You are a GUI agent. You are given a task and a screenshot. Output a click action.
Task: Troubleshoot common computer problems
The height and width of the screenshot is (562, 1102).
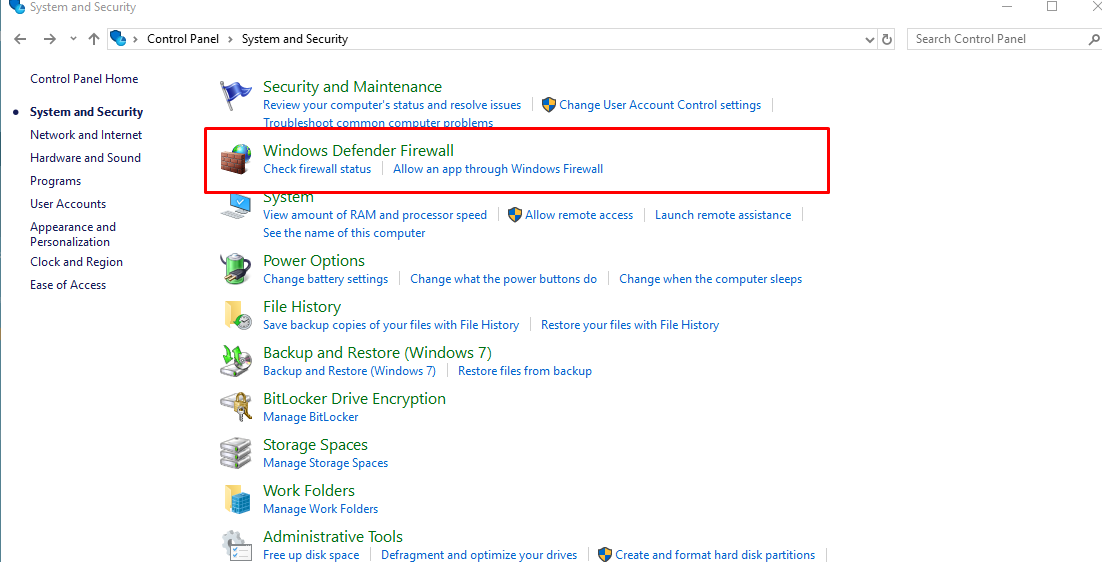[378, 123]
